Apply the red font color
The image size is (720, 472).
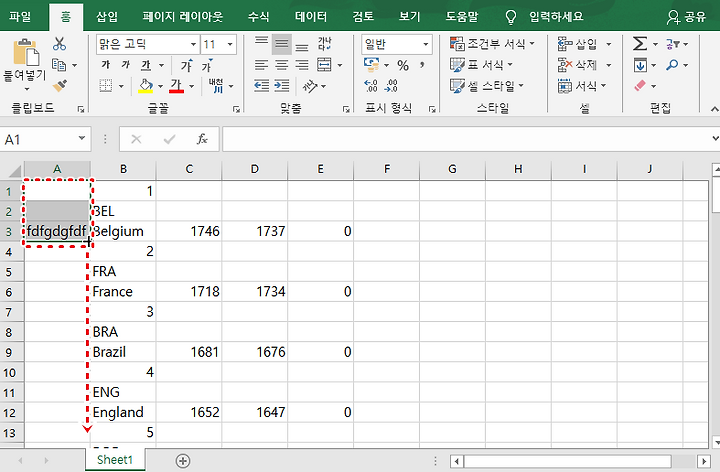pyautogui.click(x=176, y=86)
